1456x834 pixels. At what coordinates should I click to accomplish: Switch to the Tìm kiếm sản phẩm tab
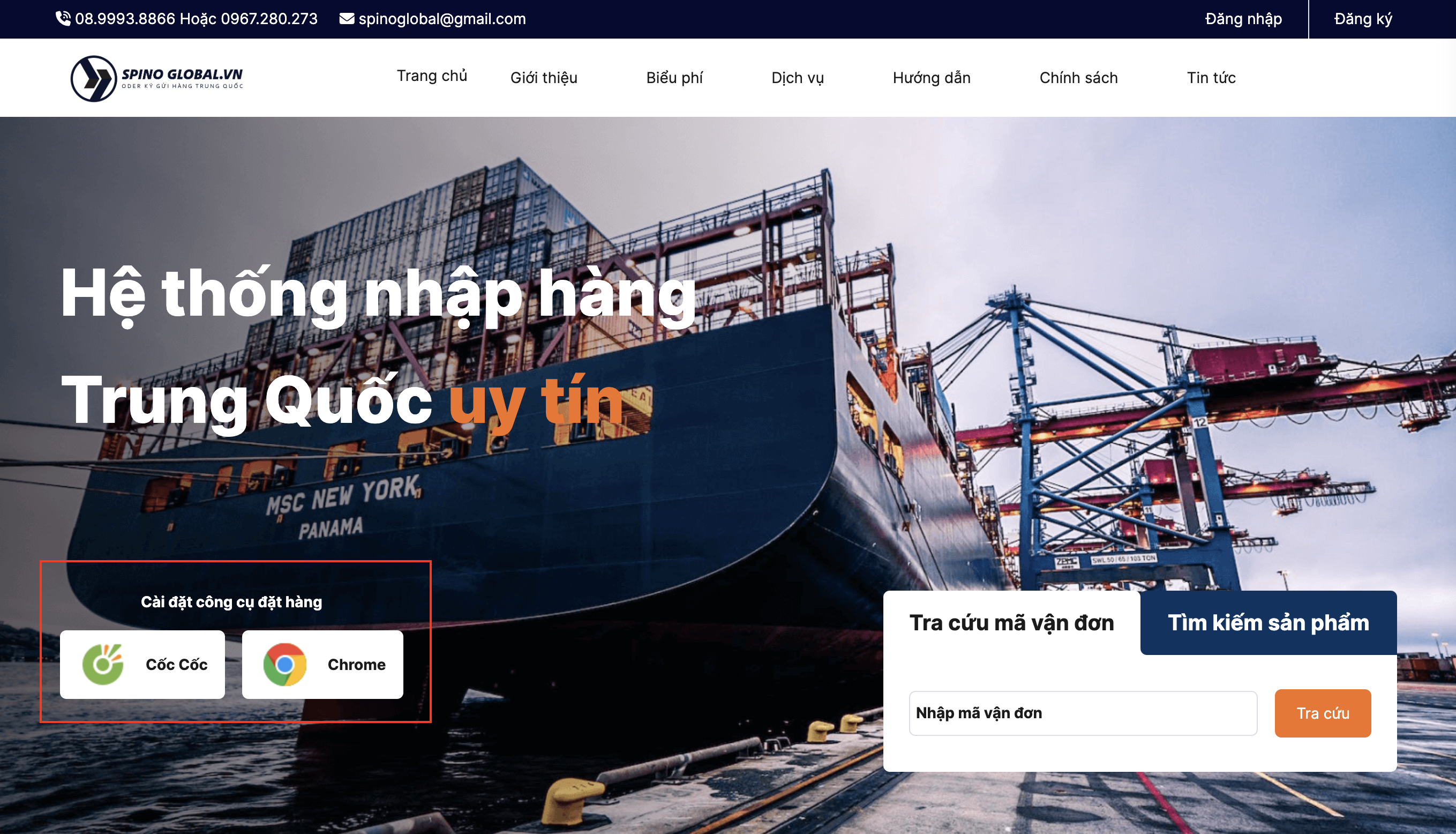(1269, 623)
